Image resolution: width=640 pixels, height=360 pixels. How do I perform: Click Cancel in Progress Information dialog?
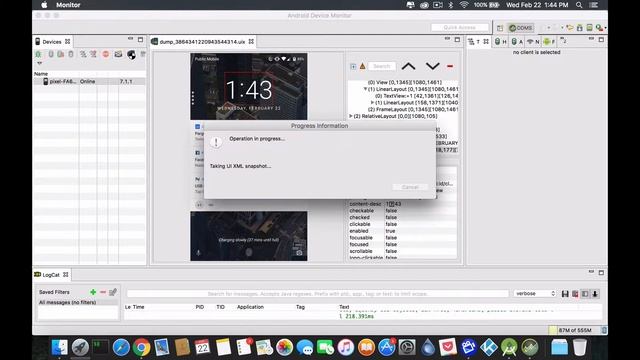click(x=410, y=187)
